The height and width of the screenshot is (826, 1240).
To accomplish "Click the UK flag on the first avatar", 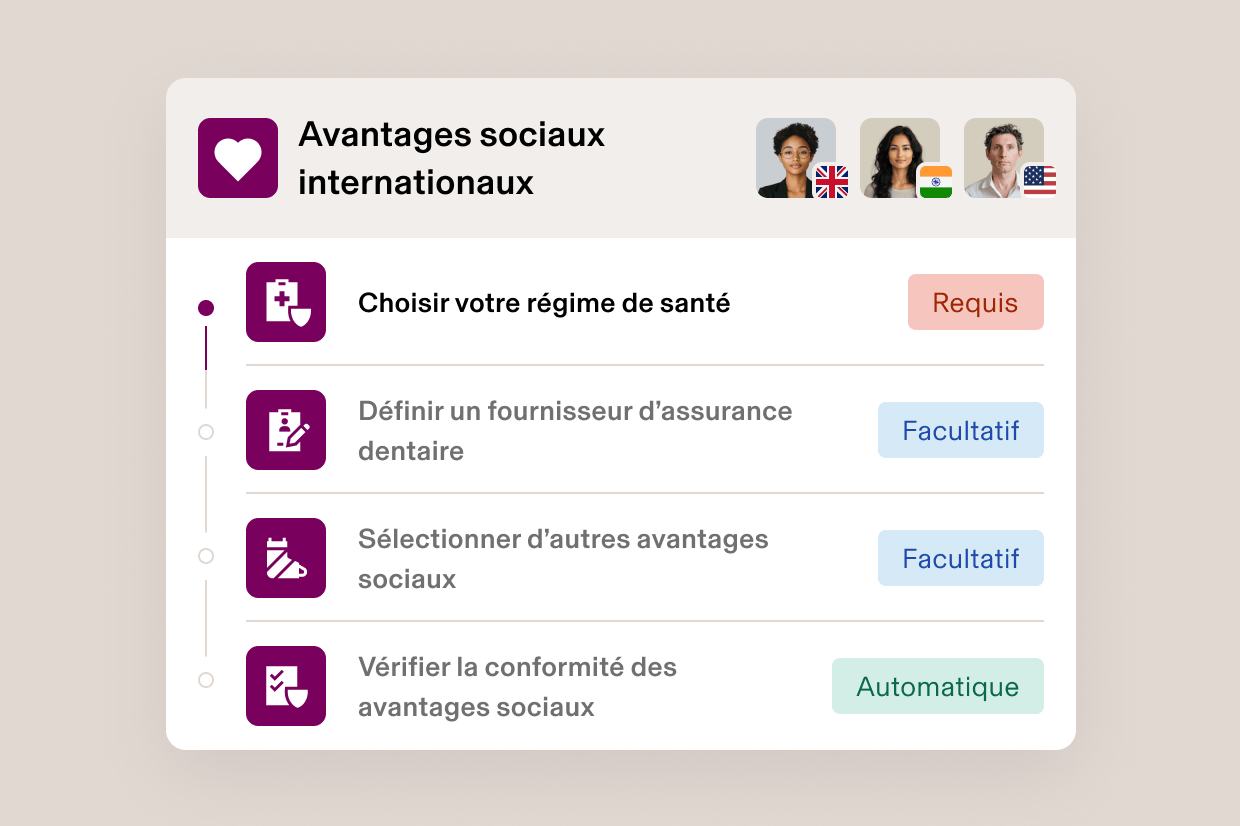I will click(x=831, y=183).
